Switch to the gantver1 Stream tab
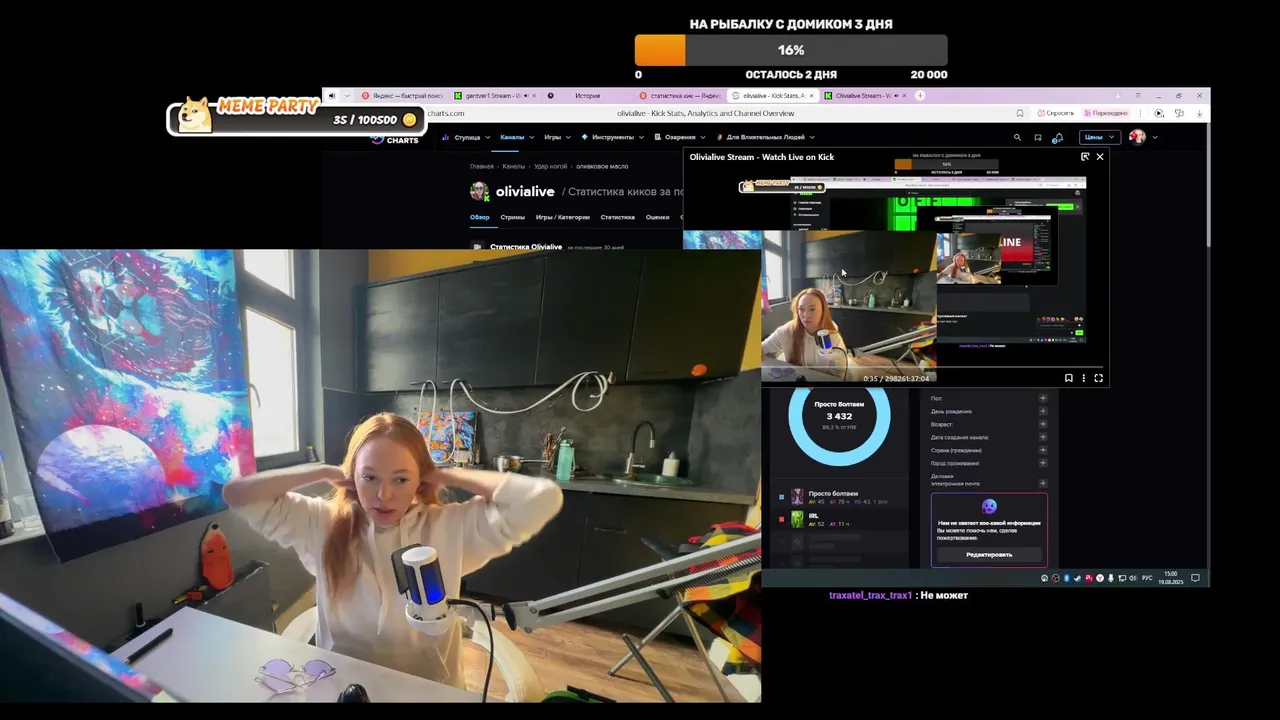 494,96
